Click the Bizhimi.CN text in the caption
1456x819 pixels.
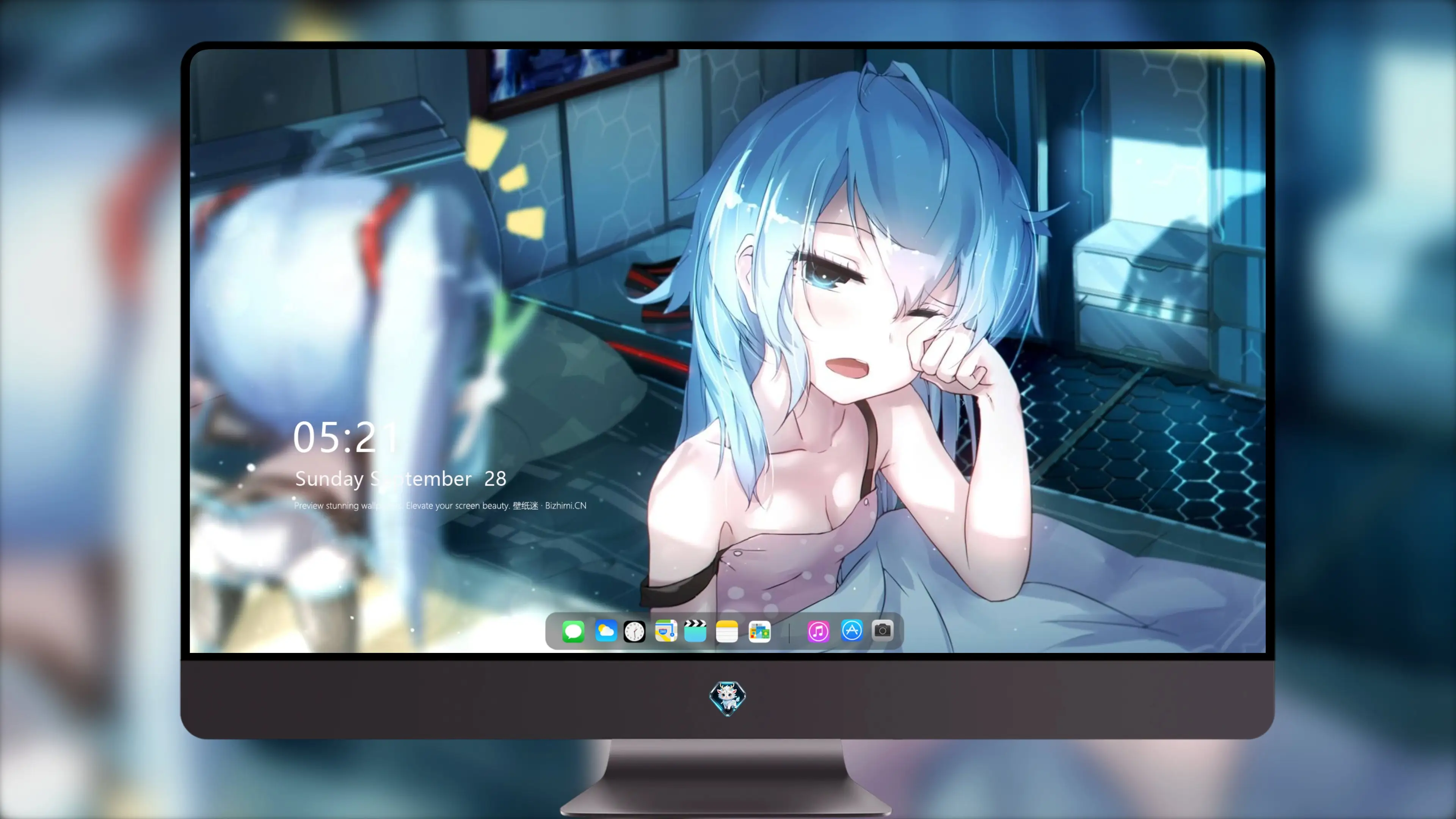pyautogui.click(x=566, y=505)
